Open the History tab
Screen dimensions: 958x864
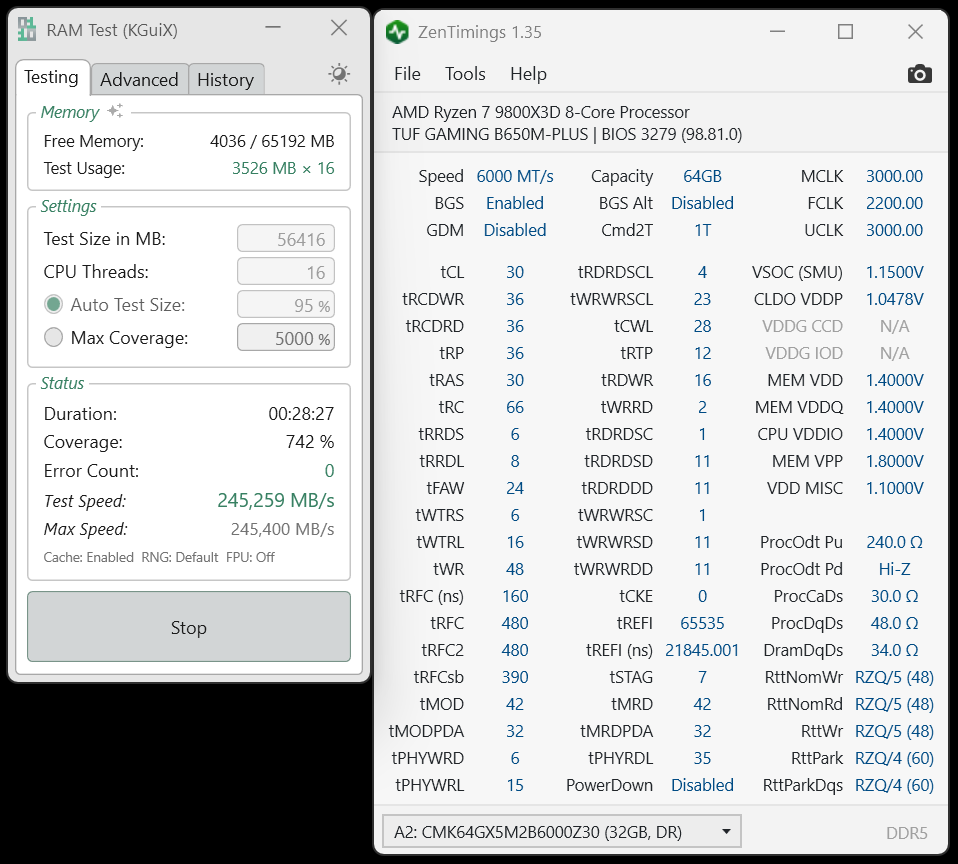(225, 79)
